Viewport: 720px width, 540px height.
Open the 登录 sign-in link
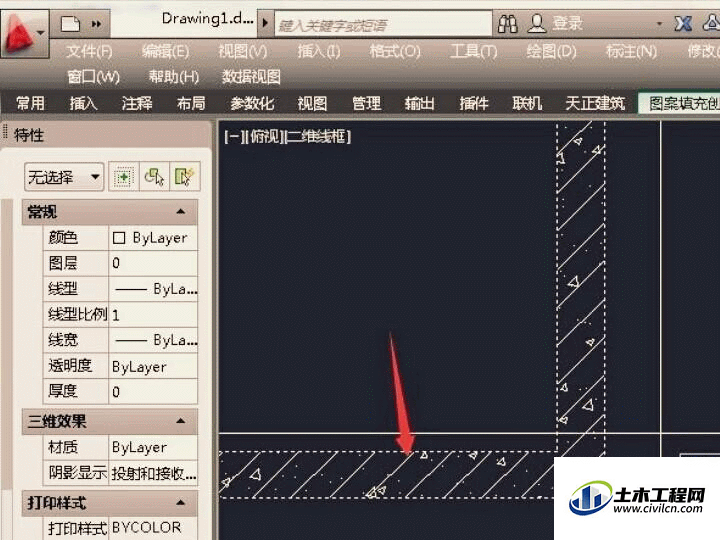click(568, 23)
